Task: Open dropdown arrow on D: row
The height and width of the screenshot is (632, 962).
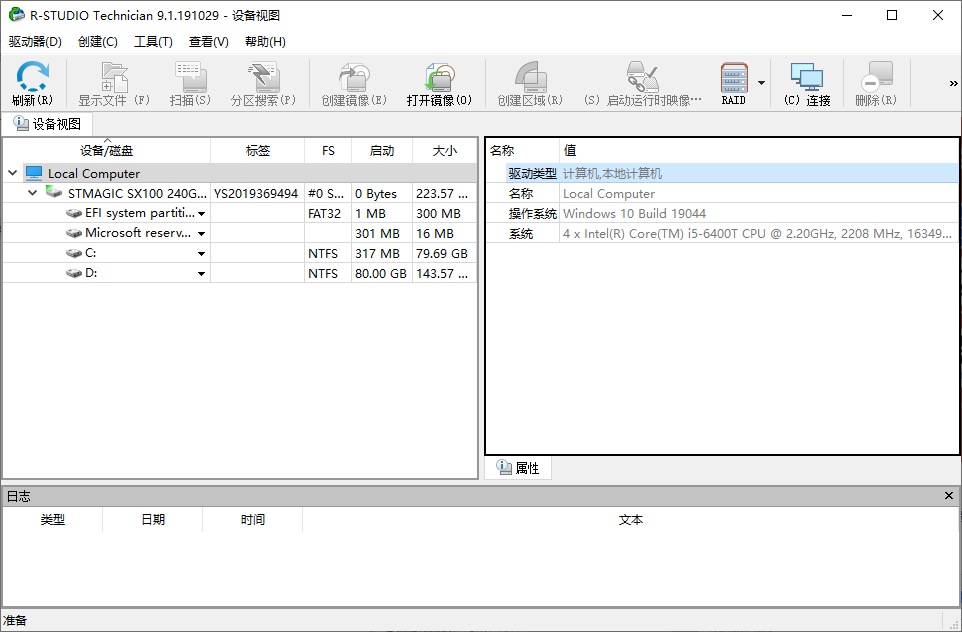Action: click(201, 274)
